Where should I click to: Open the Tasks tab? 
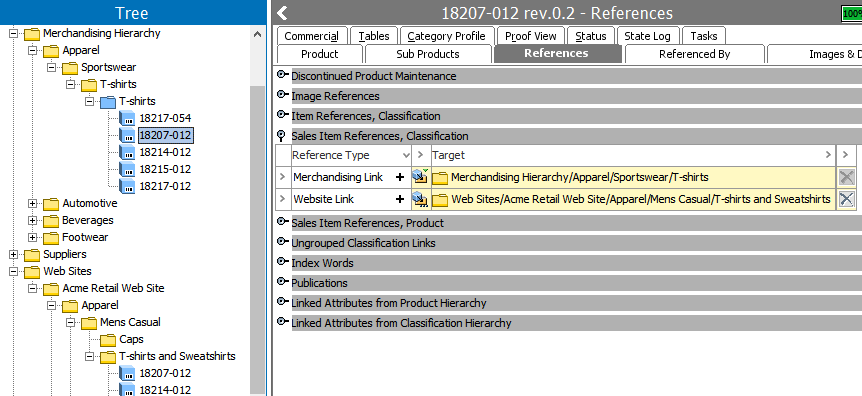pyautogui.click(x=704, y=36)
